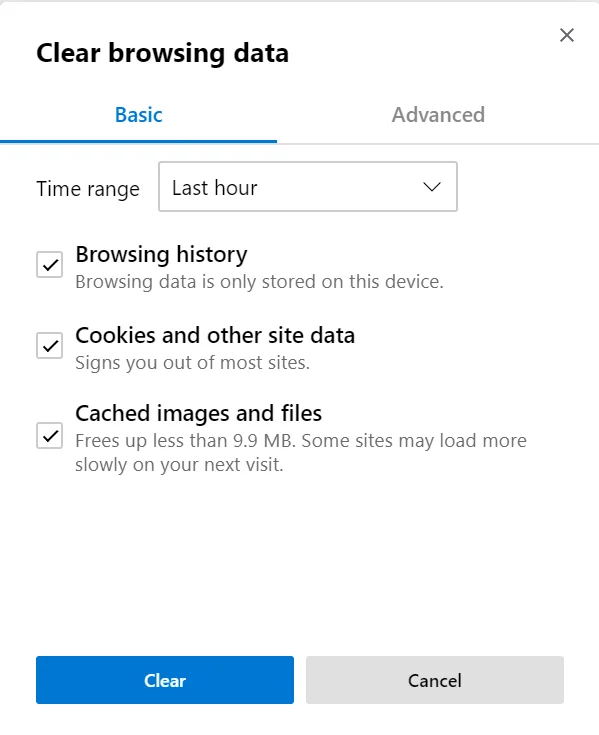Open the Time range dropdown
The width and height of the screenshot is (599, 735).
pos(308,187)
